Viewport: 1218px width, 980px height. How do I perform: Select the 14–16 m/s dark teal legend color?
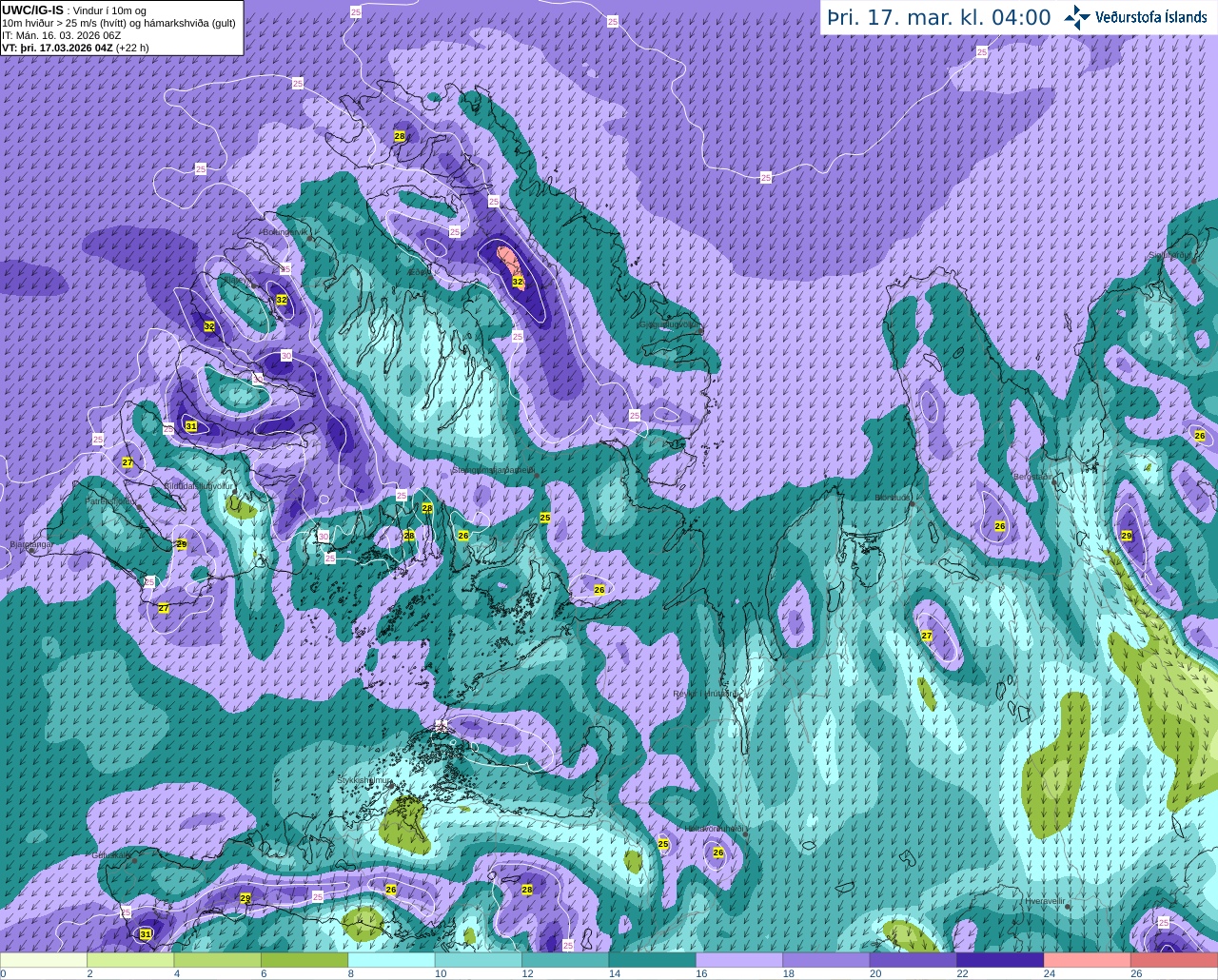pyautogui.click(x=653, y=960)
